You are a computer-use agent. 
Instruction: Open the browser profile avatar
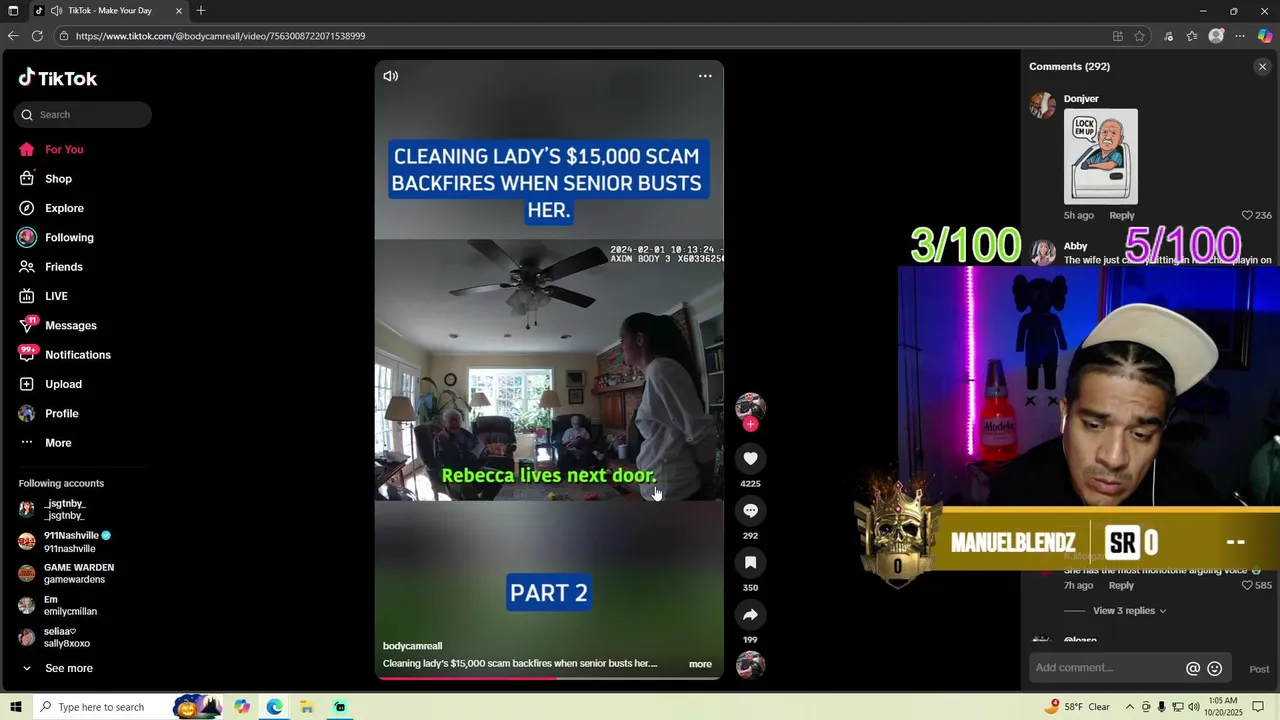[1216, 36]
